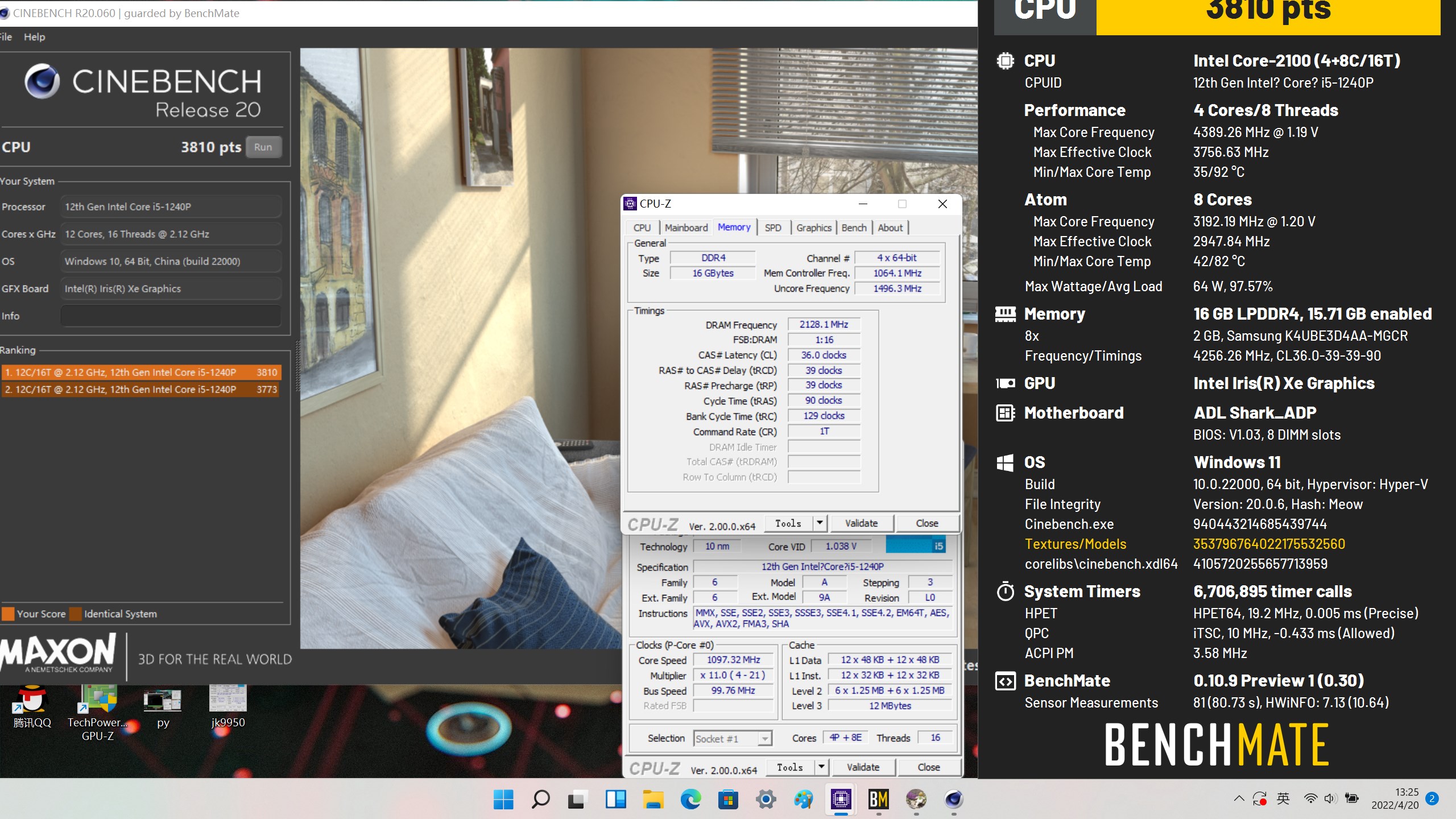Screen dimensions: 1456x819
Task: Open taskbar Search
Action: point(540,800)
